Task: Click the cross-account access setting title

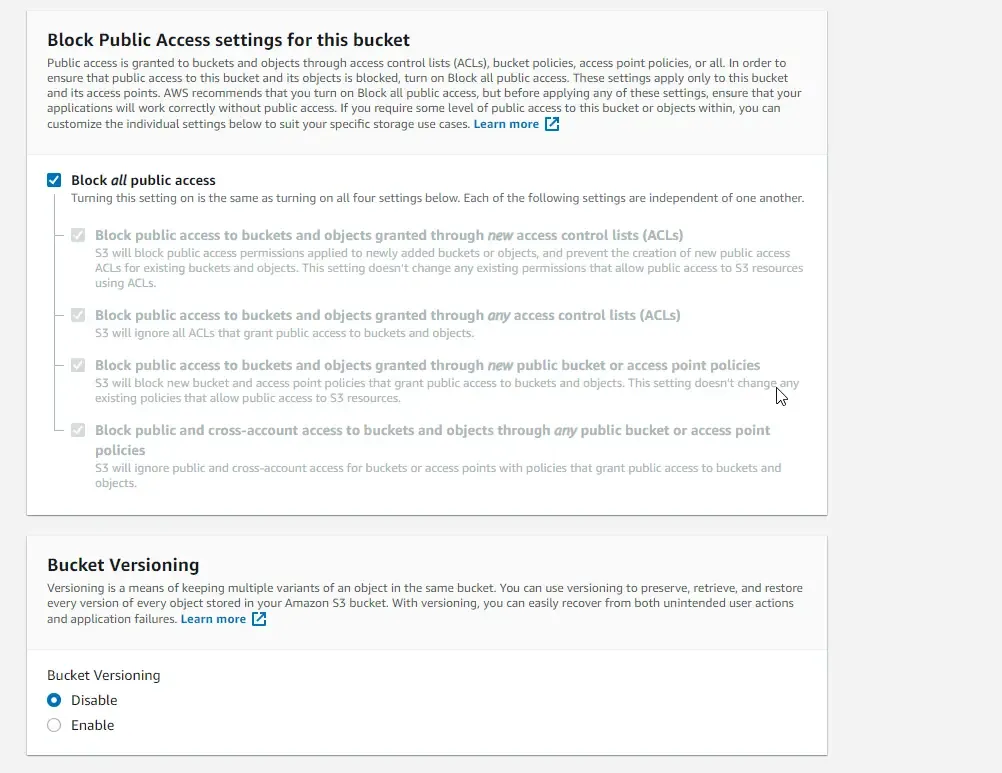Action: pyautogui.click(x=430, y=430)
